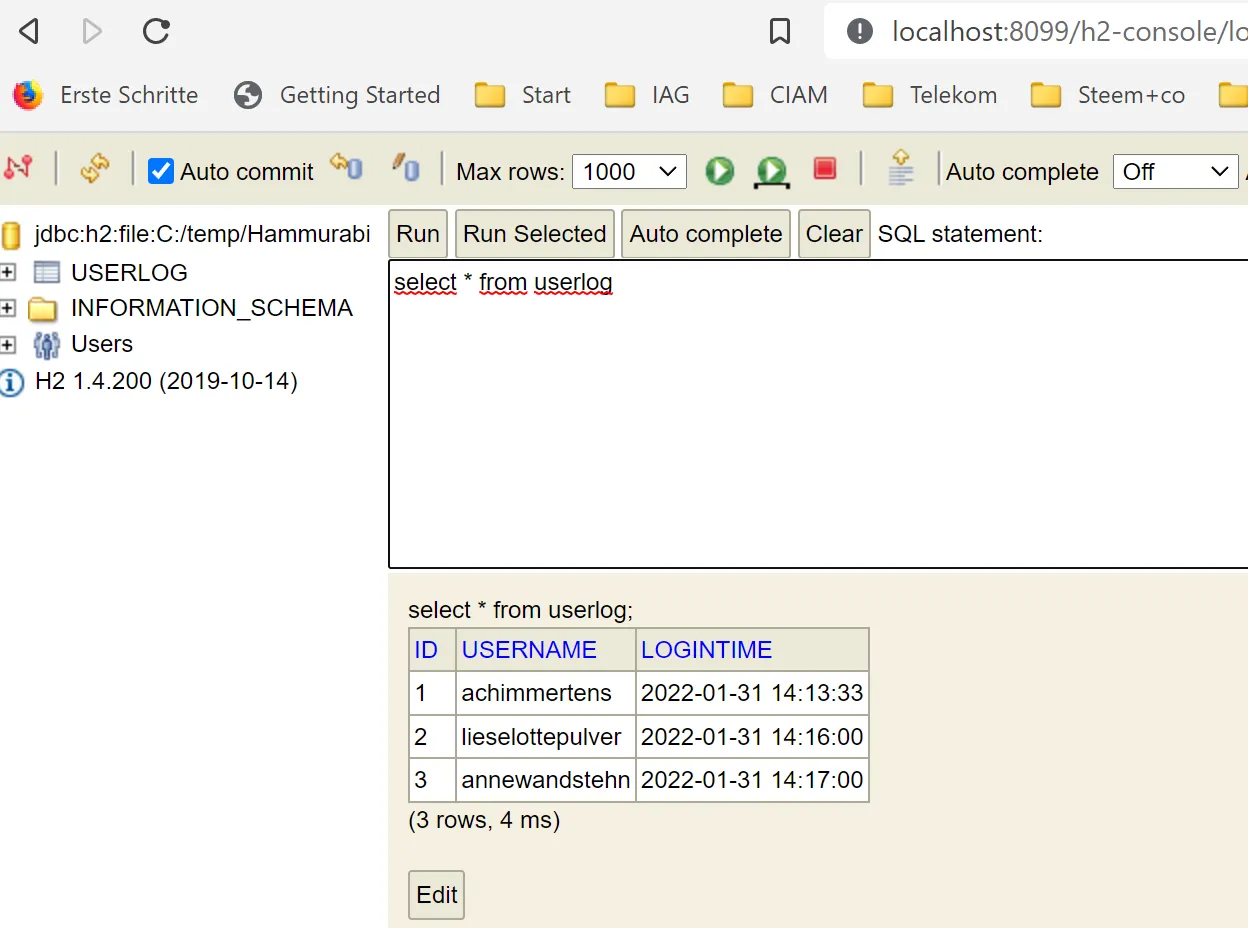
Task: Open the Start bookmarks folder
Action: pos(522,95)
